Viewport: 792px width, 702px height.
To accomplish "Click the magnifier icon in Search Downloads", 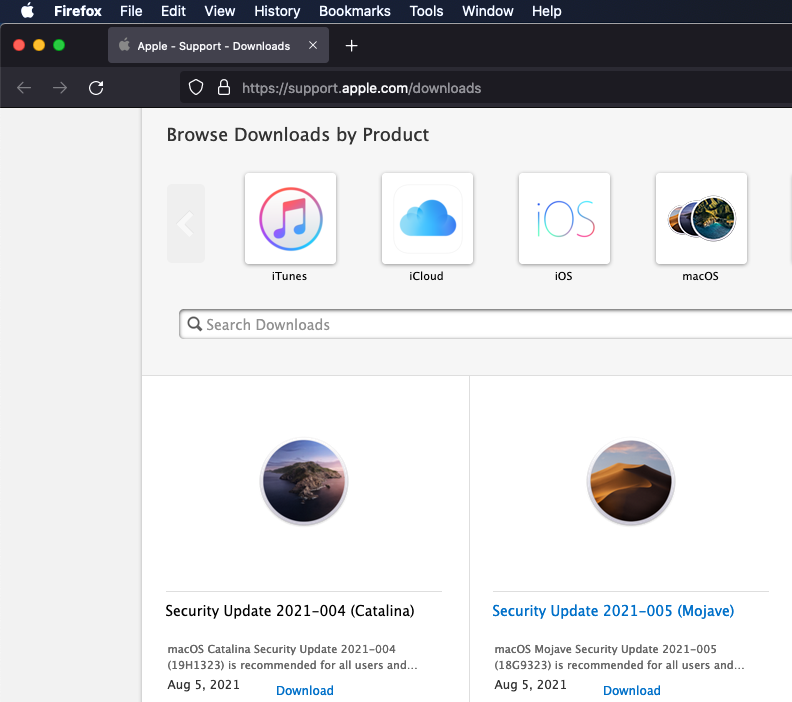I will pyautogui.click(x=194, y=324).
